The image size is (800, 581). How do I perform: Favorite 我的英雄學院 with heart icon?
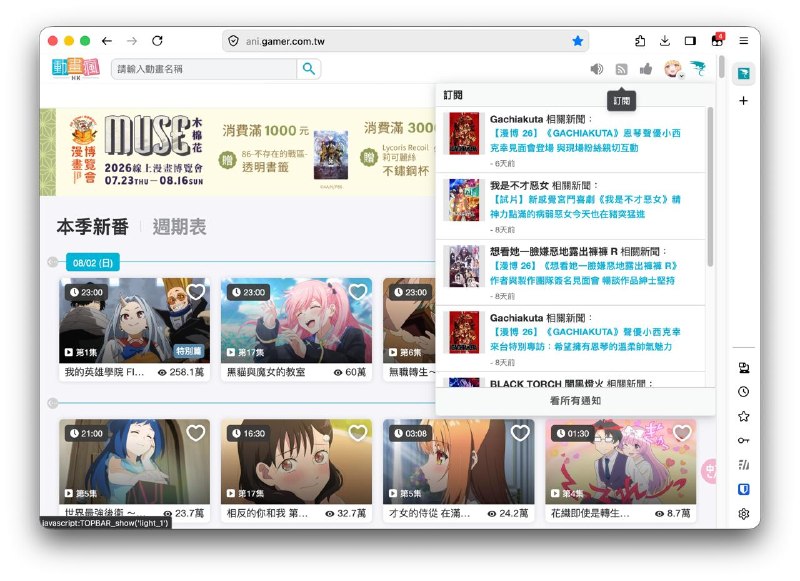[x=196, y=292]
